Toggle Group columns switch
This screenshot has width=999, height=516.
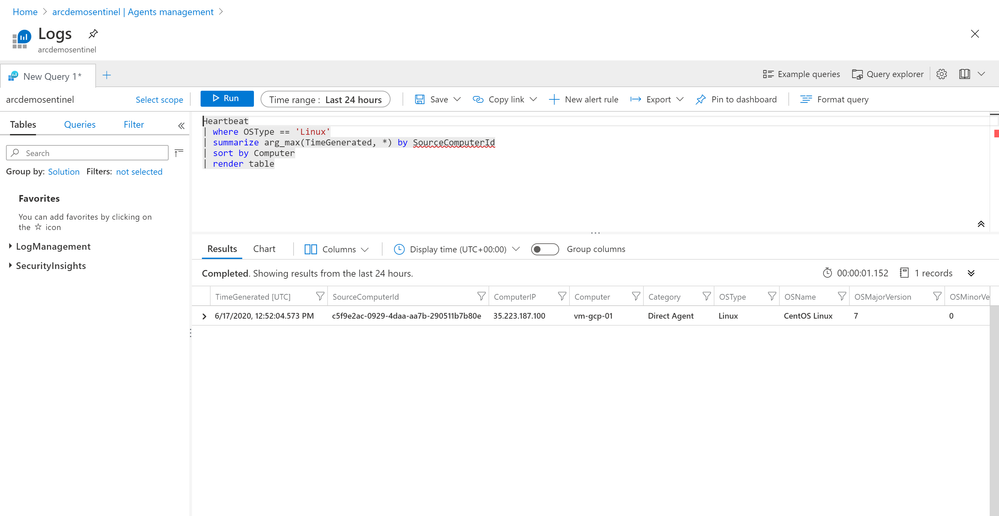tap(545, 249)
